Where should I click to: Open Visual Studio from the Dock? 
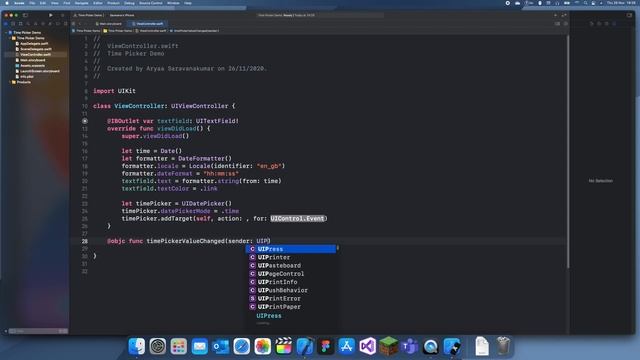click(x=367, y=346)
